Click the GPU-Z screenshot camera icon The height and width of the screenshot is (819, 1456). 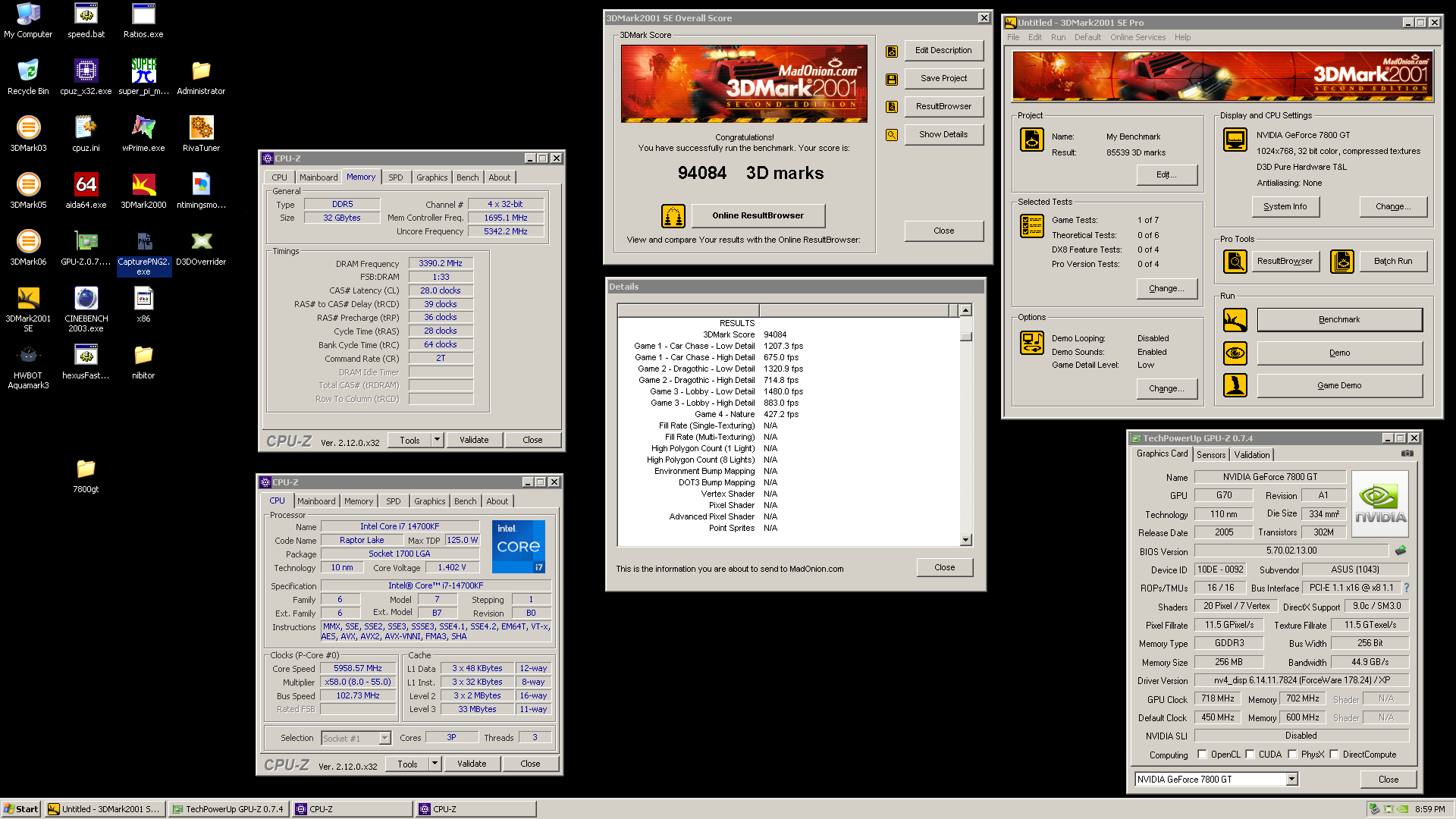1407,453
